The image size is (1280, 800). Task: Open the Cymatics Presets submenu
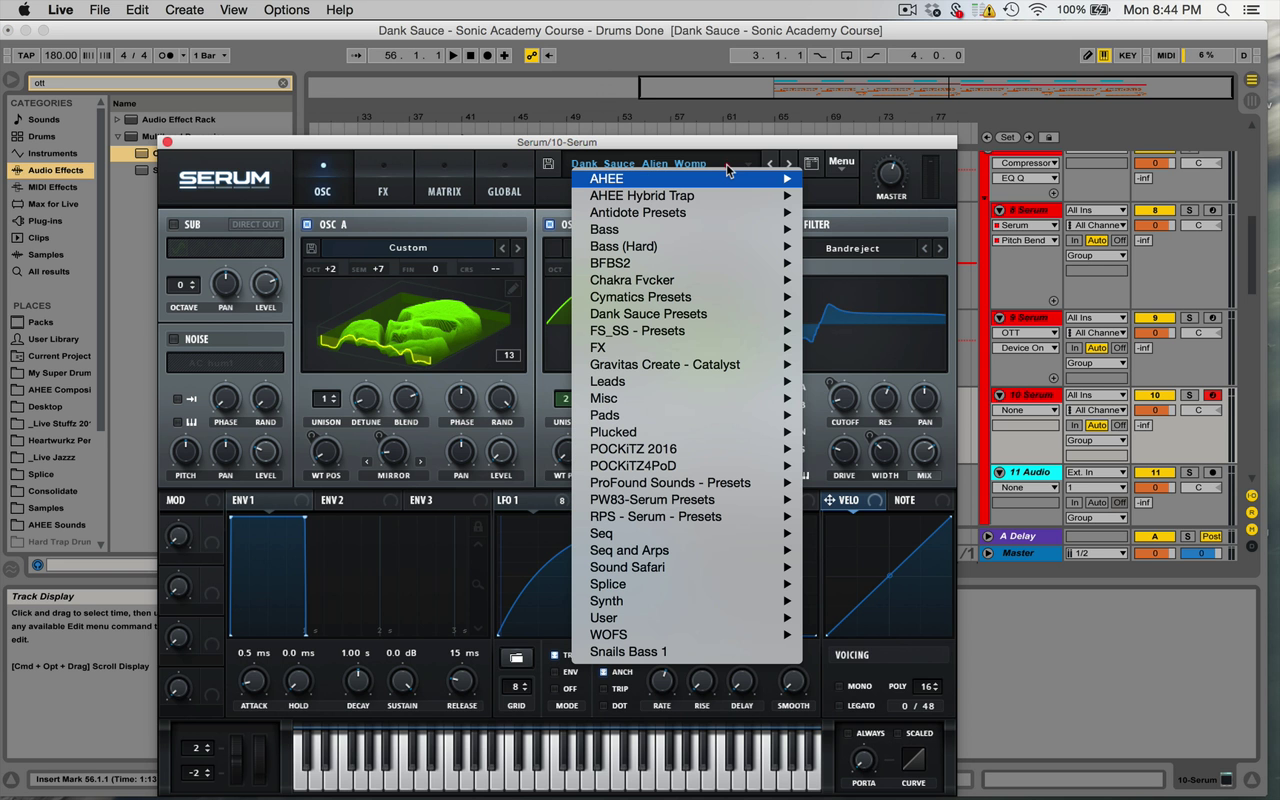tap(687, 297)
